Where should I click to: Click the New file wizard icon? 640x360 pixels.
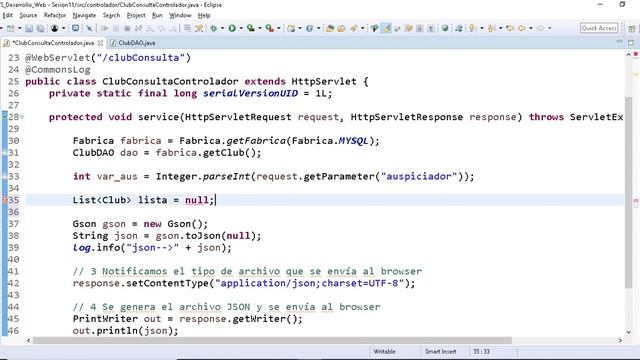[11, 28]
